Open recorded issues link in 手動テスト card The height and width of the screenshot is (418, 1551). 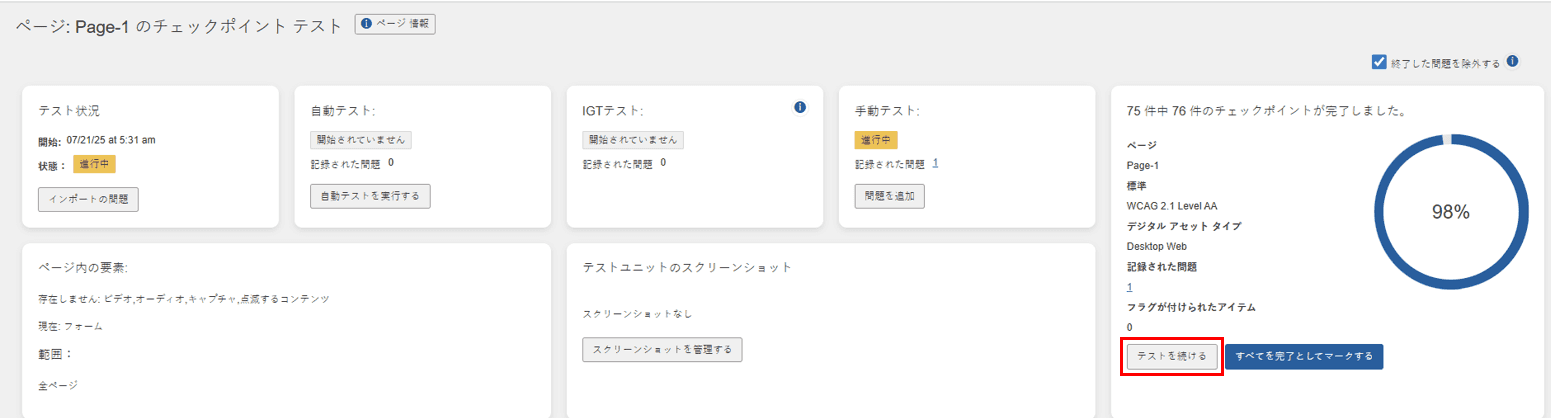[936, 163]
